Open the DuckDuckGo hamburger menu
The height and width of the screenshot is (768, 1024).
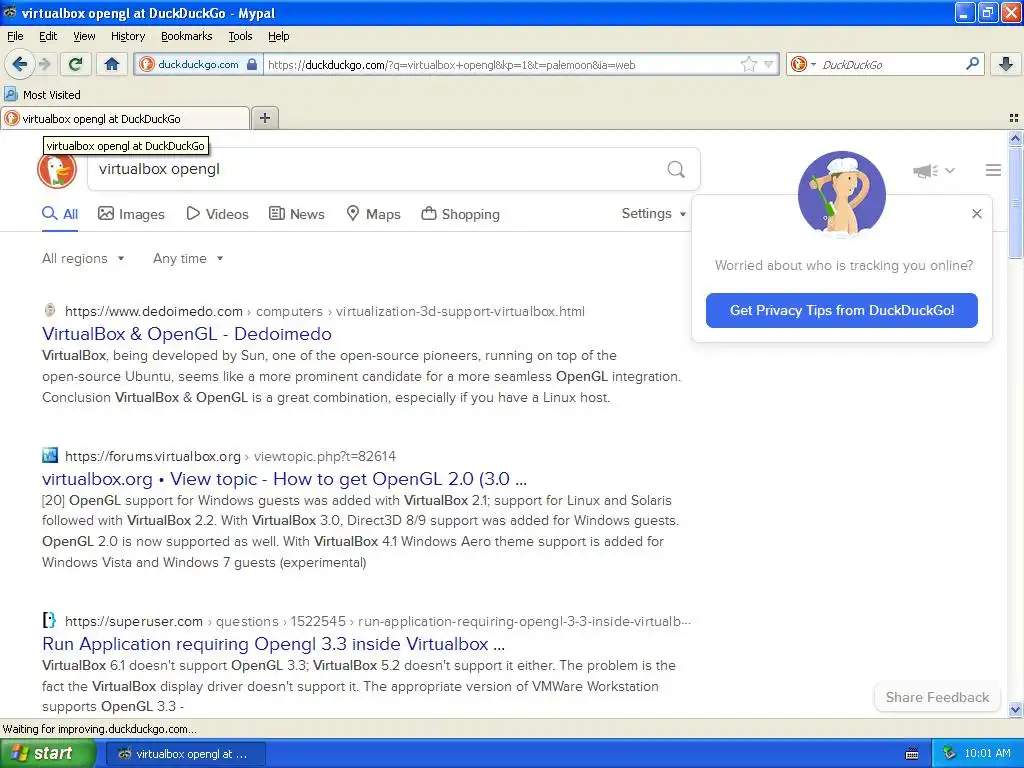(993, 170)
